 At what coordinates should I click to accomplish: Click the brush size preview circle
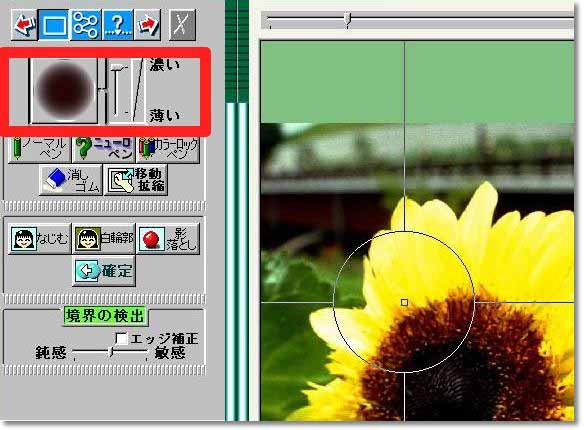click(64, 90)
